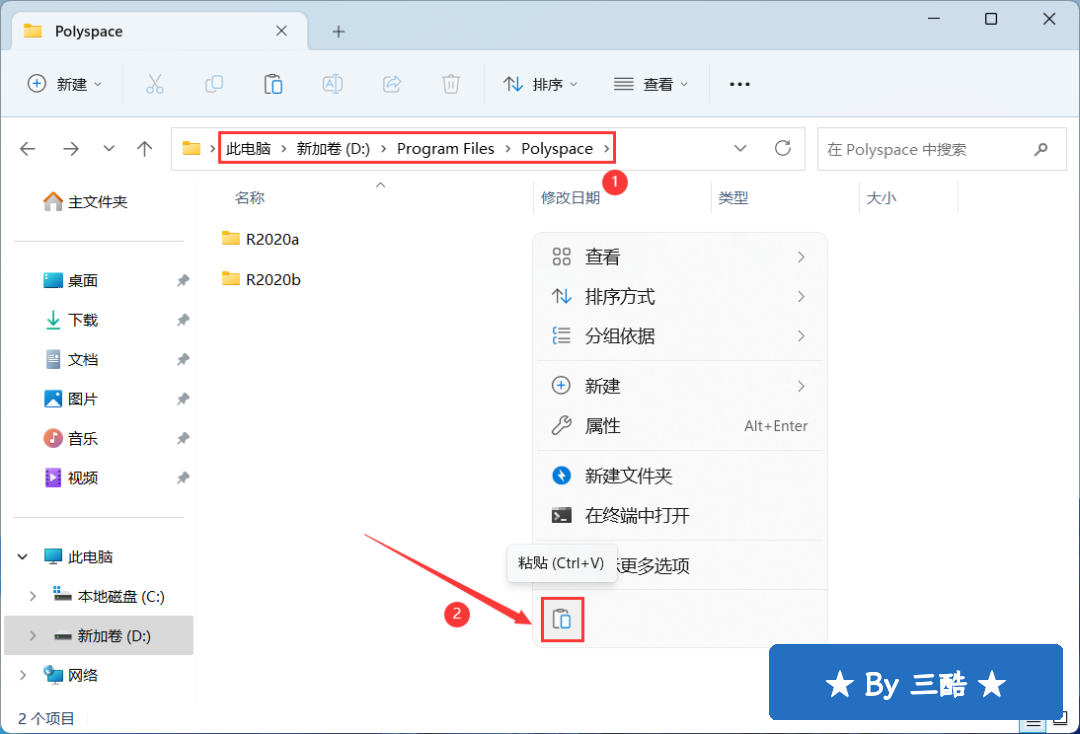Close the Polyspace tab

tap(281, 31)
